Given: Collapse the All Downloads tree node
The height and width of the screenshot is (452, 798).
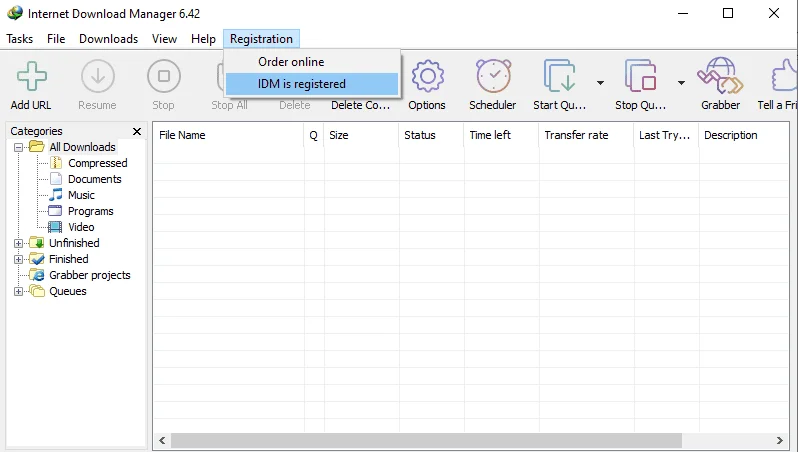Looking at the screenshot, I should click(x=18, y=148).
